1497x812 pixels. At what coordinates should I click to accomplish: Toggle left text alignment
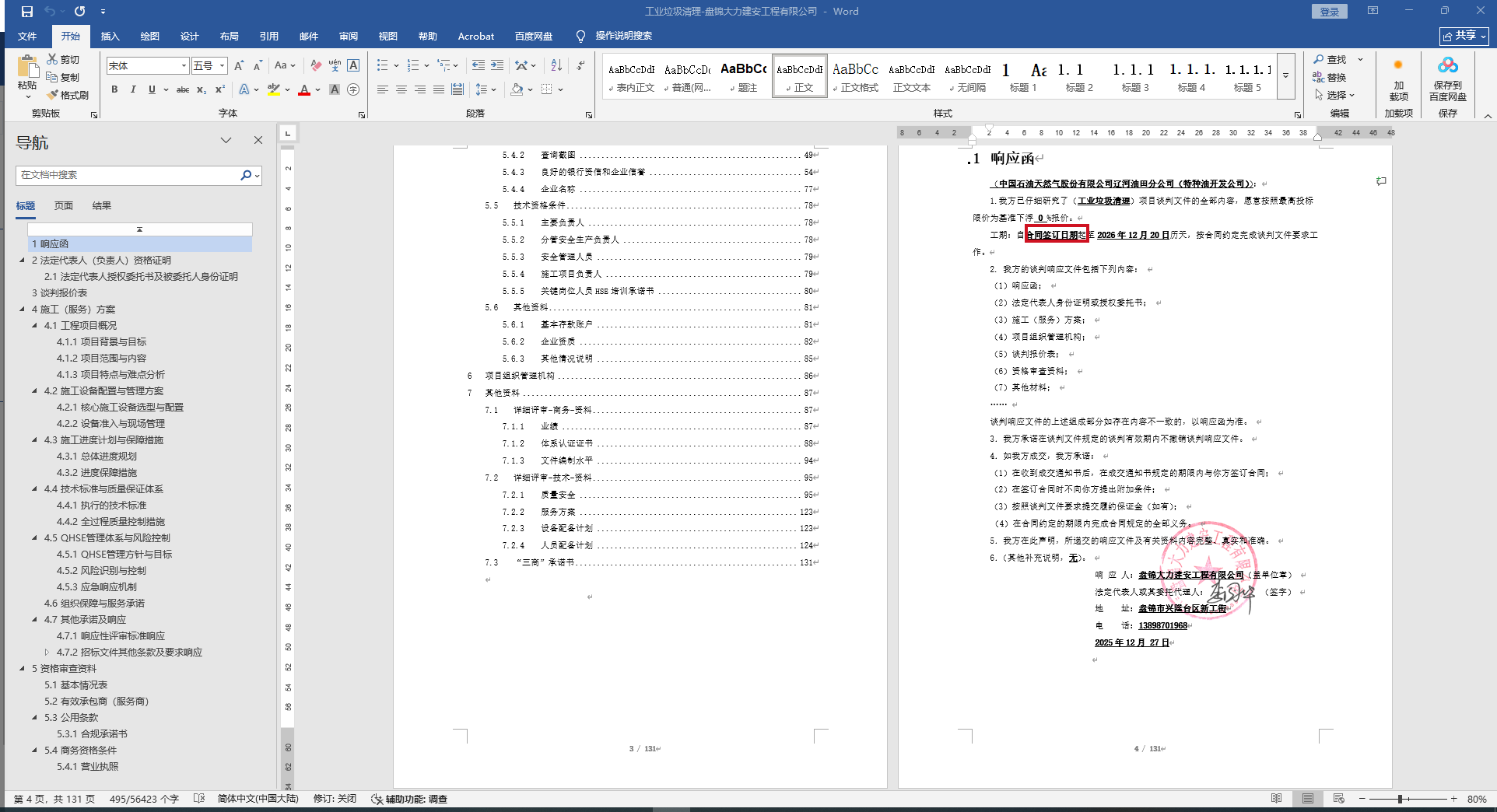coord(382,89)
